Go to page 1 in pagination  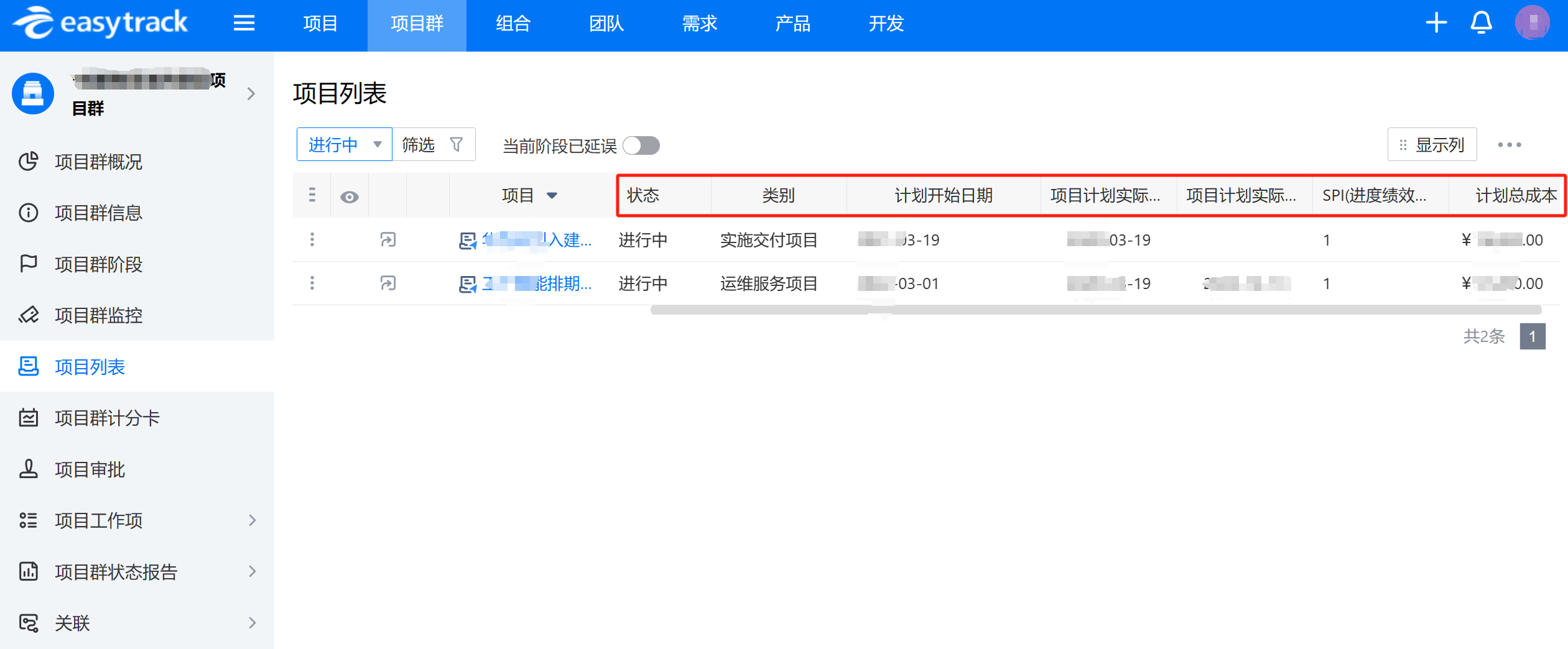click(x=1533, y=336)
